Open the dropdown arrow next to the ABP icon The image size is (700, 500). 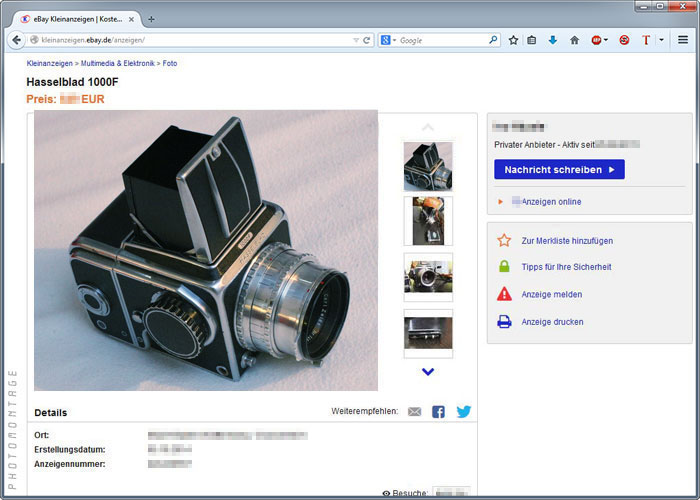point(606,40)
